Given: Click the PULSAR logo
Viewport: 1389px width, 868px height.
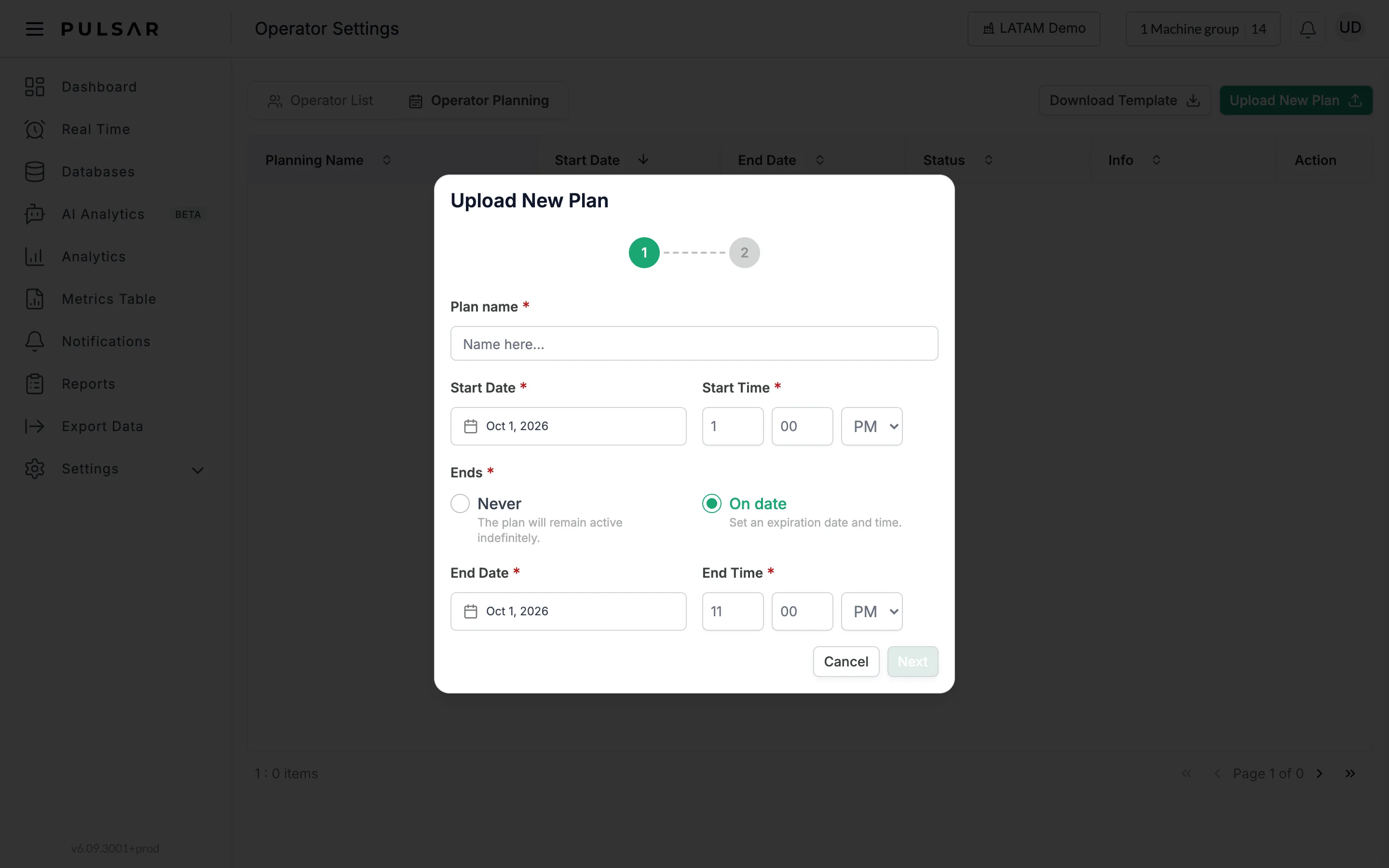Looking at the screenshot, I should coord(110,29).
